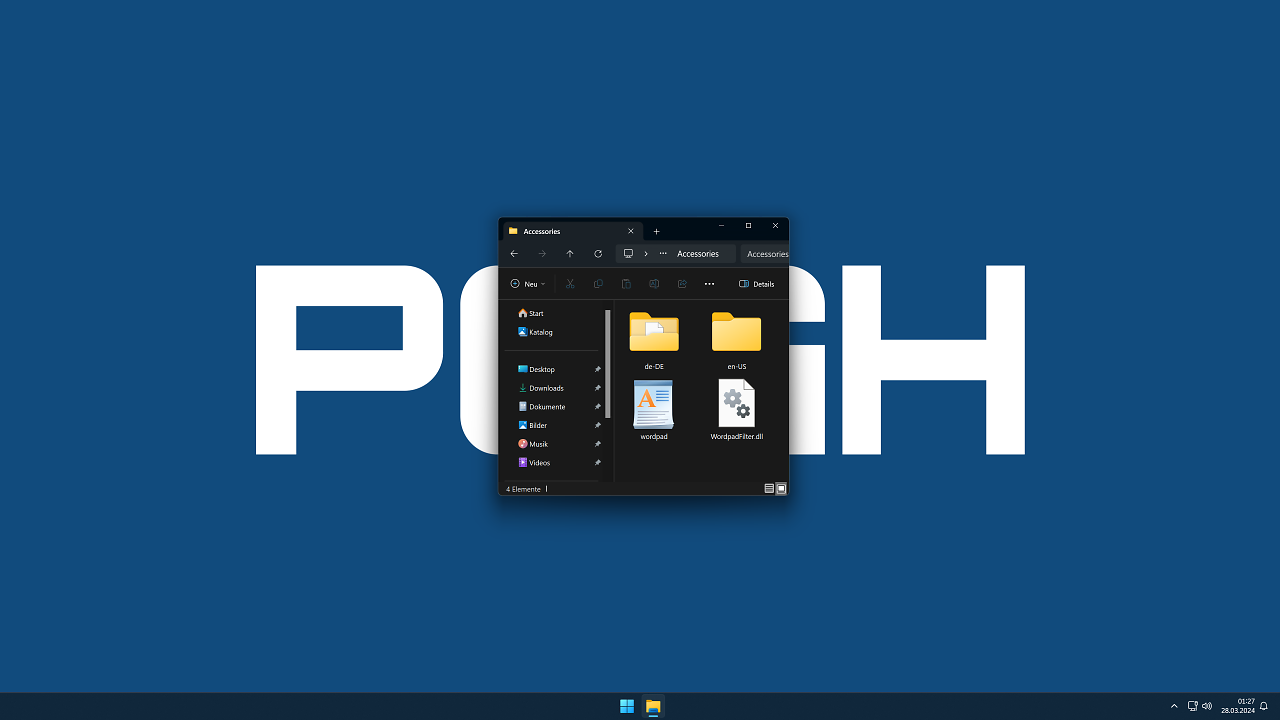This screenshot has height=720, width=1280.
Task: Click the pin icon beside Desktop
Action: tap(598, 370)
